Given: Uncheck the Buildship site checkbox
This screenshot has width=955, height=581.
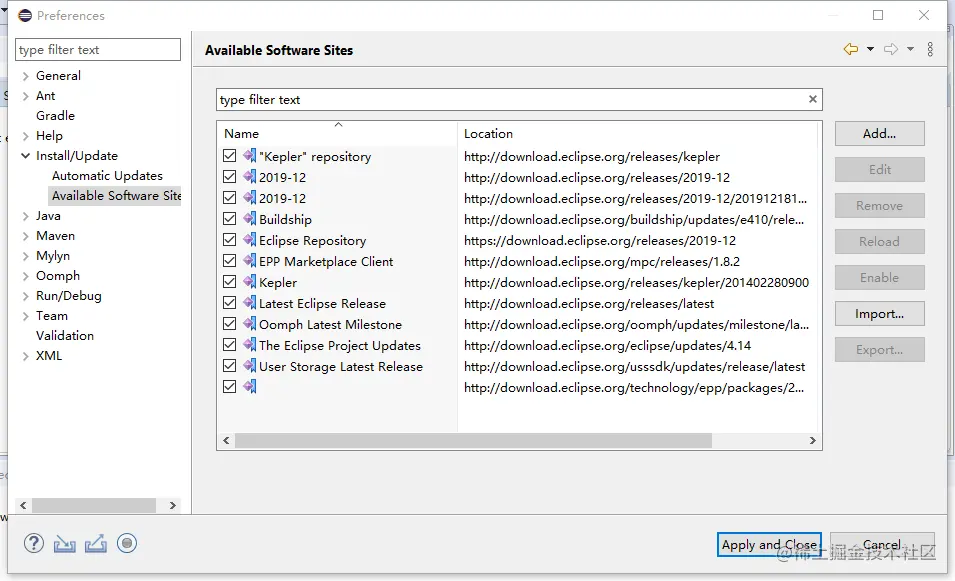Looking at the screenshot, I should (x=230, y=219).
